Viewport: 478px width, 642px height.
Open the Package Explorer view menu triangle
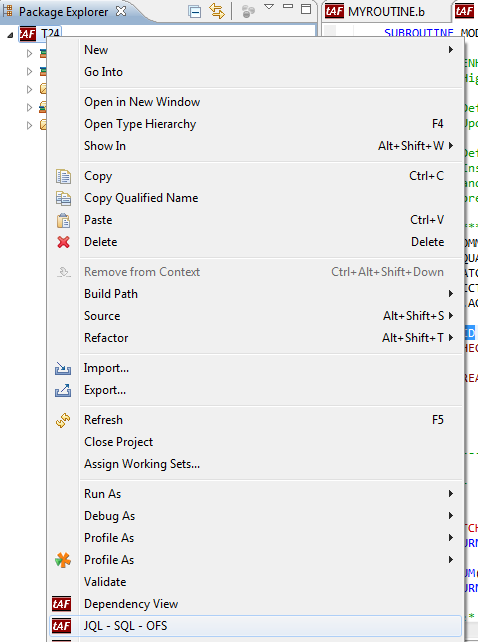(269, 7)
